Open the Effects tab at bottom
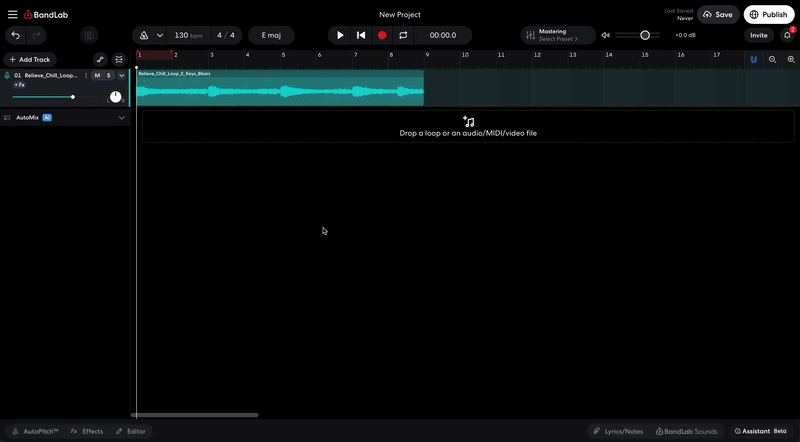The image size is (800, 442). (x=87, y=431)
